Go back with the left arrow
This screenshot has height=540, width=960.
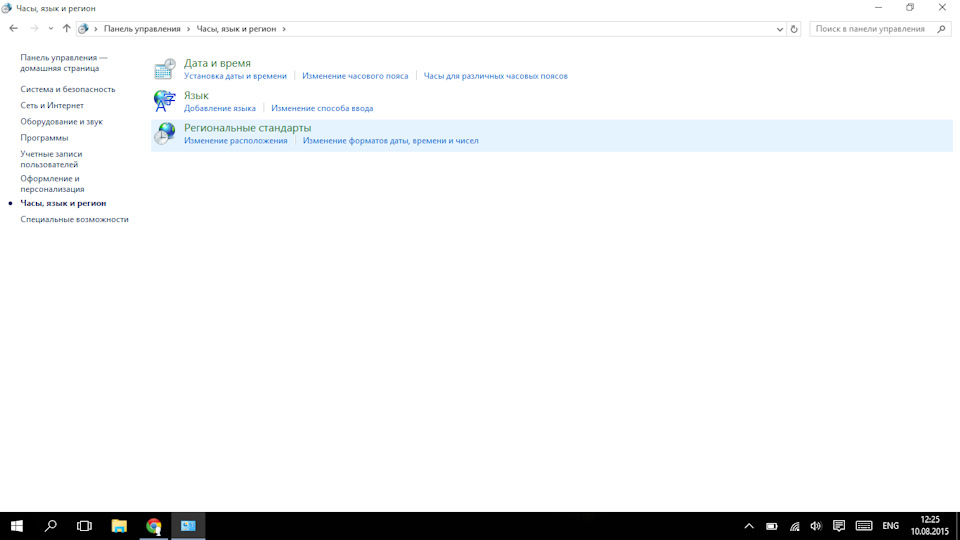(x=13, y=29)
